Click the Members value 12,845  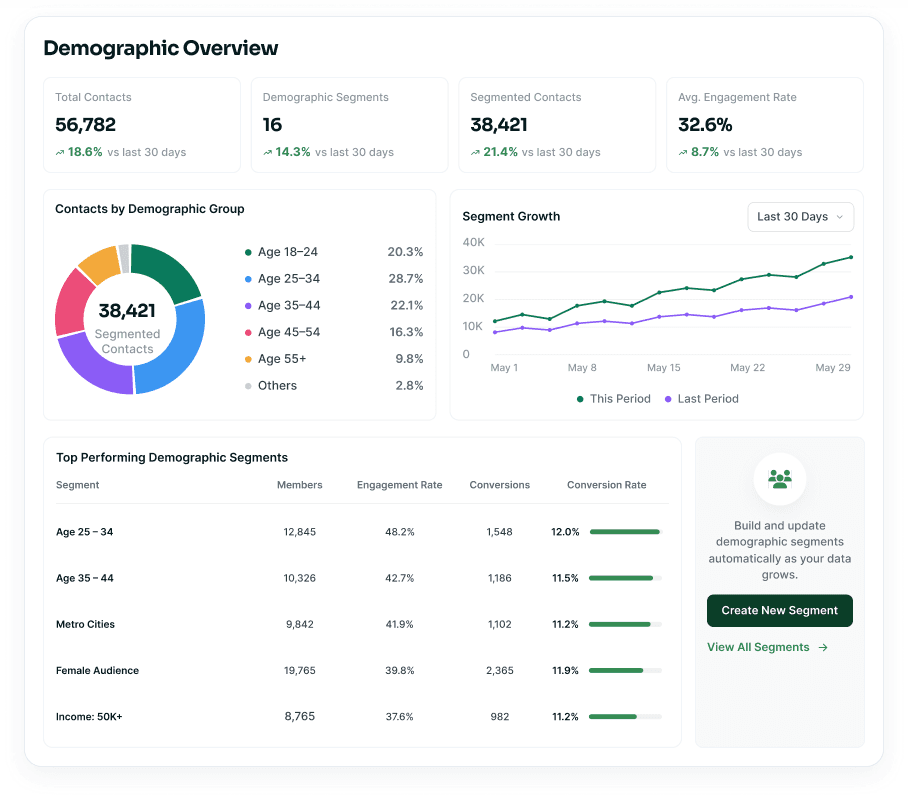point(299,532)
